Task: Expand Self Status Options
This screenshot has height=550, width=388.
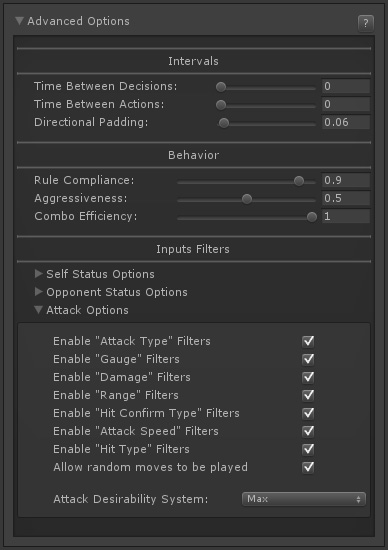Action: 39,274
